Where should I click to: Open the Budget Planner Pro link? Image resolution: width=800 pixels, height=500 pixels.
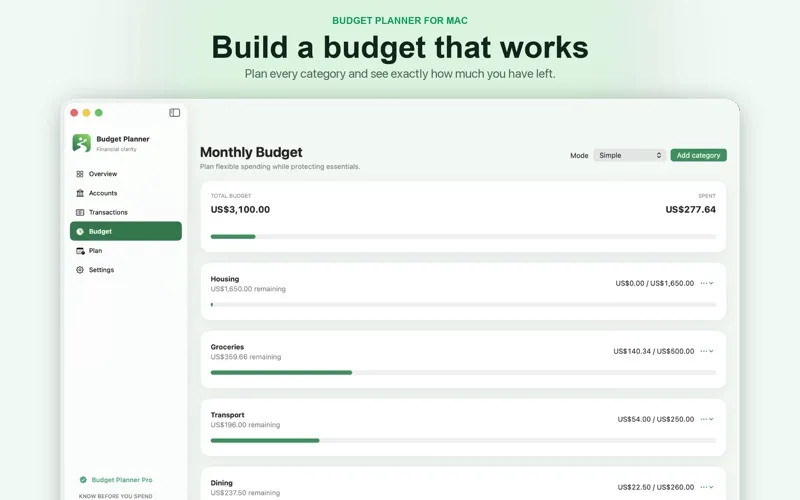(x=122, y=480)
